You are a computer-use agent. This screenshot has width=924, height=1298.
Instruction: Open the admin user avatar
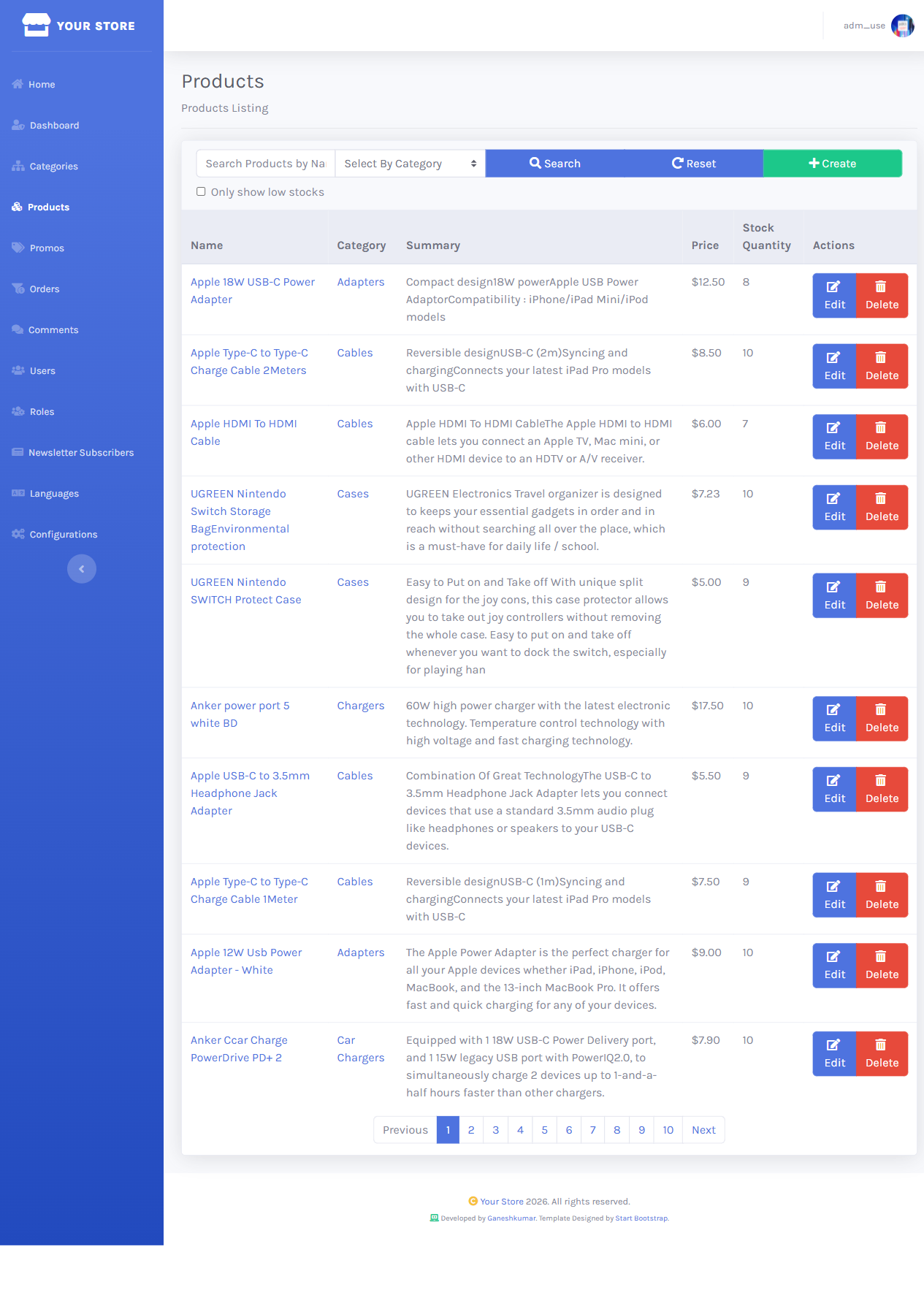902,26
